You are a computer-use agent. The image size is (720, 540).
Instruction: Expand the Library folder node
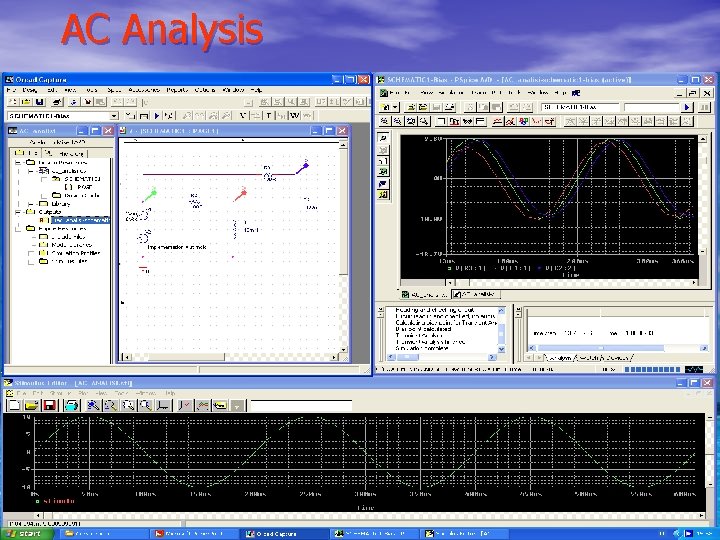30,203
